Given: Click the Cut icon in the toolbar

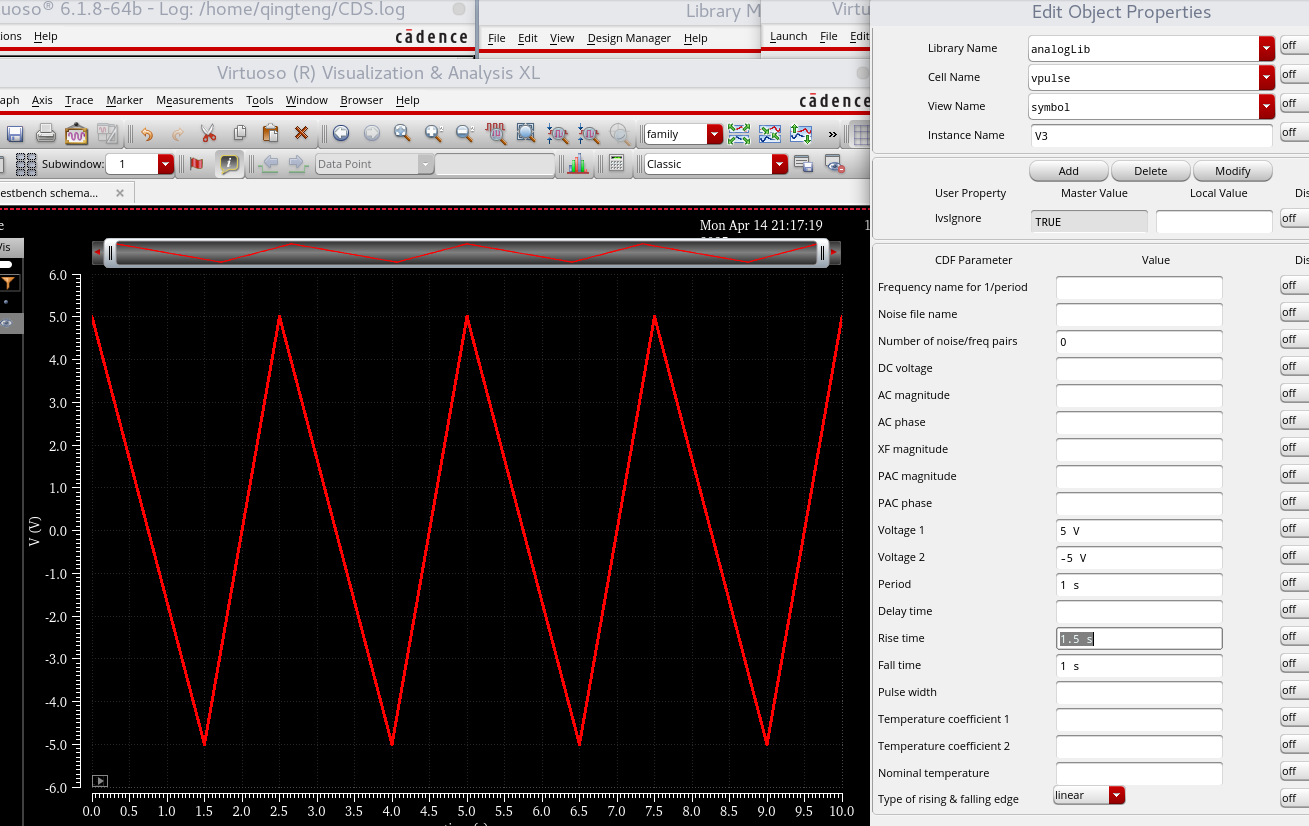Looking at the screenshot, I should click(209, 133).
